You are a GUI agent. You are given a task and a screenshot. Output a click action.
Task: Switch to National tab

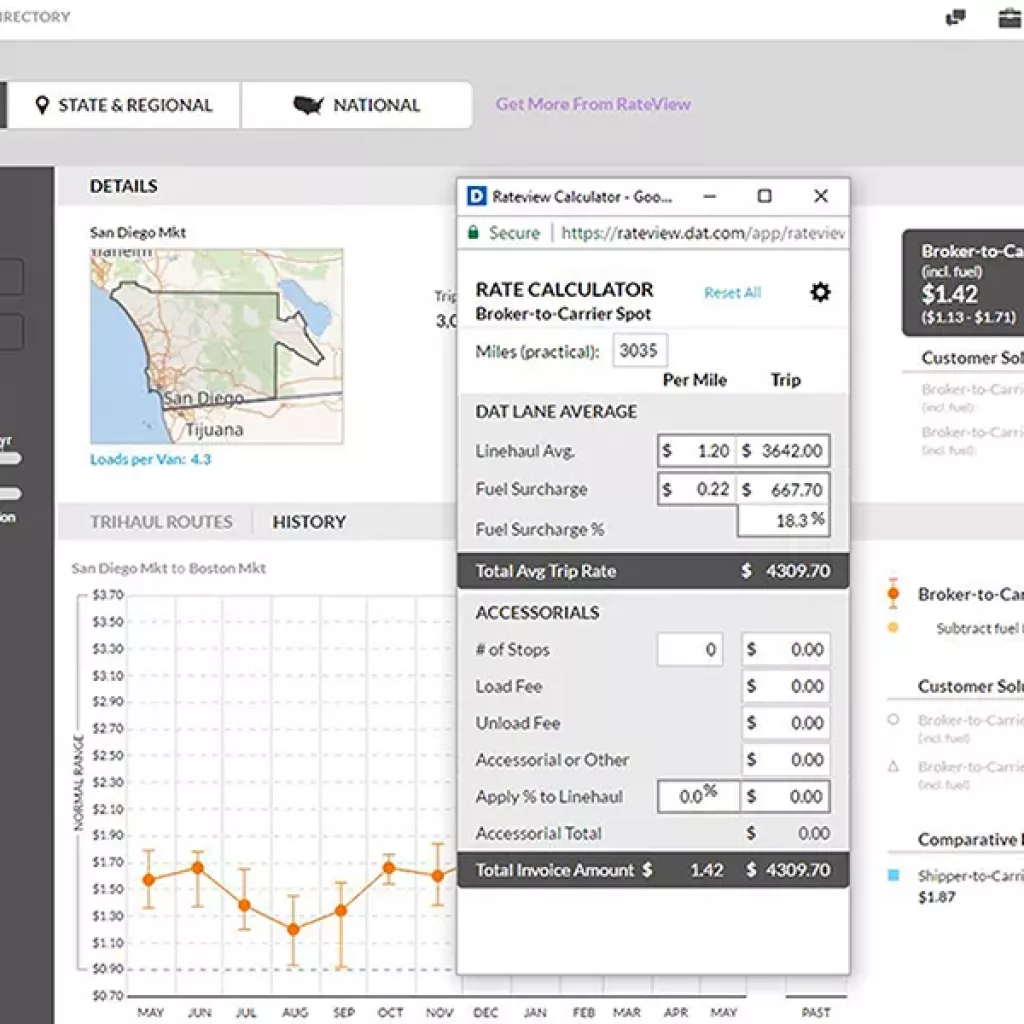[x=357, y=105]
